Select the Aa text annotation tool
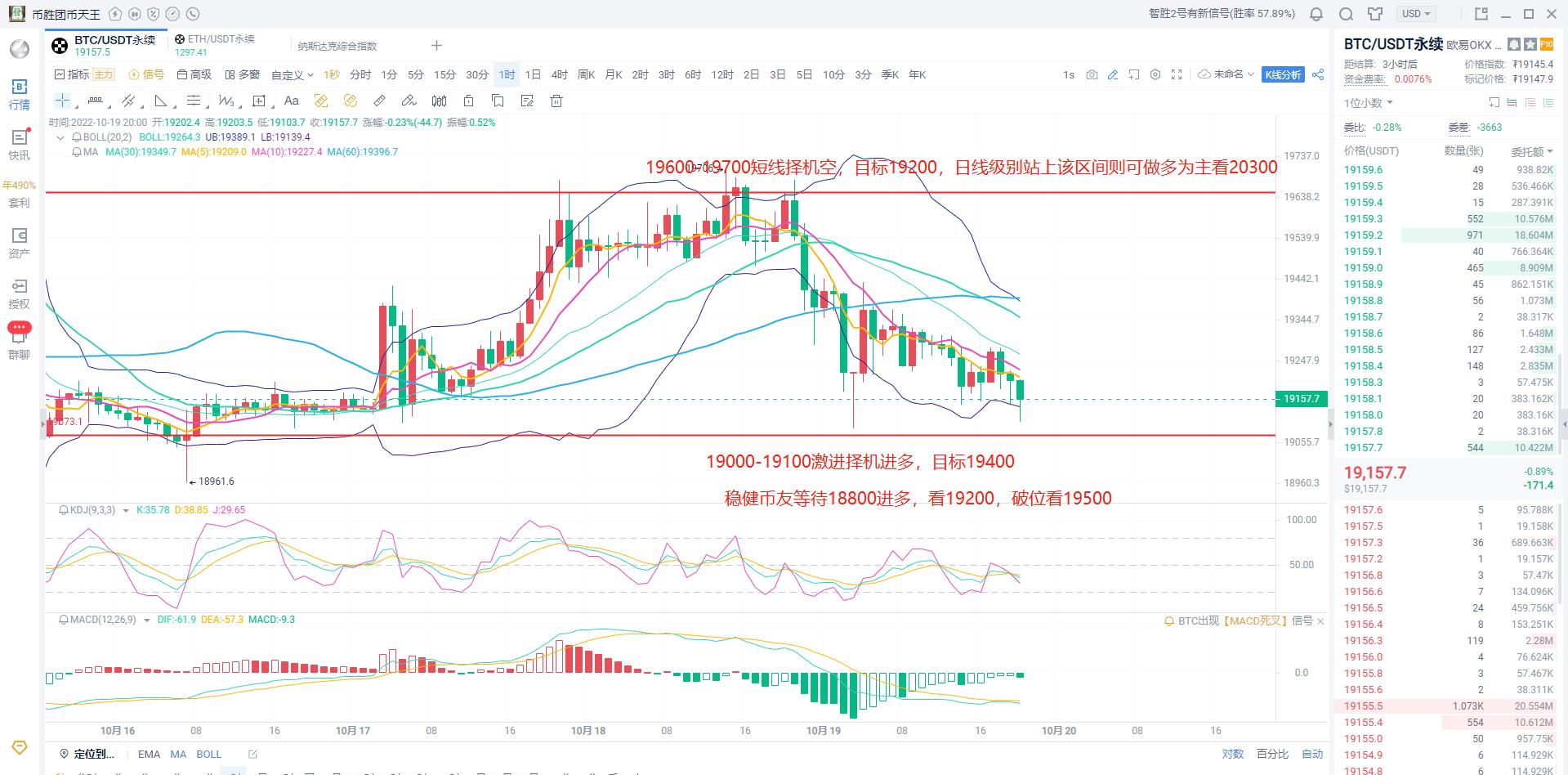1568x775 pixels. 291,101
